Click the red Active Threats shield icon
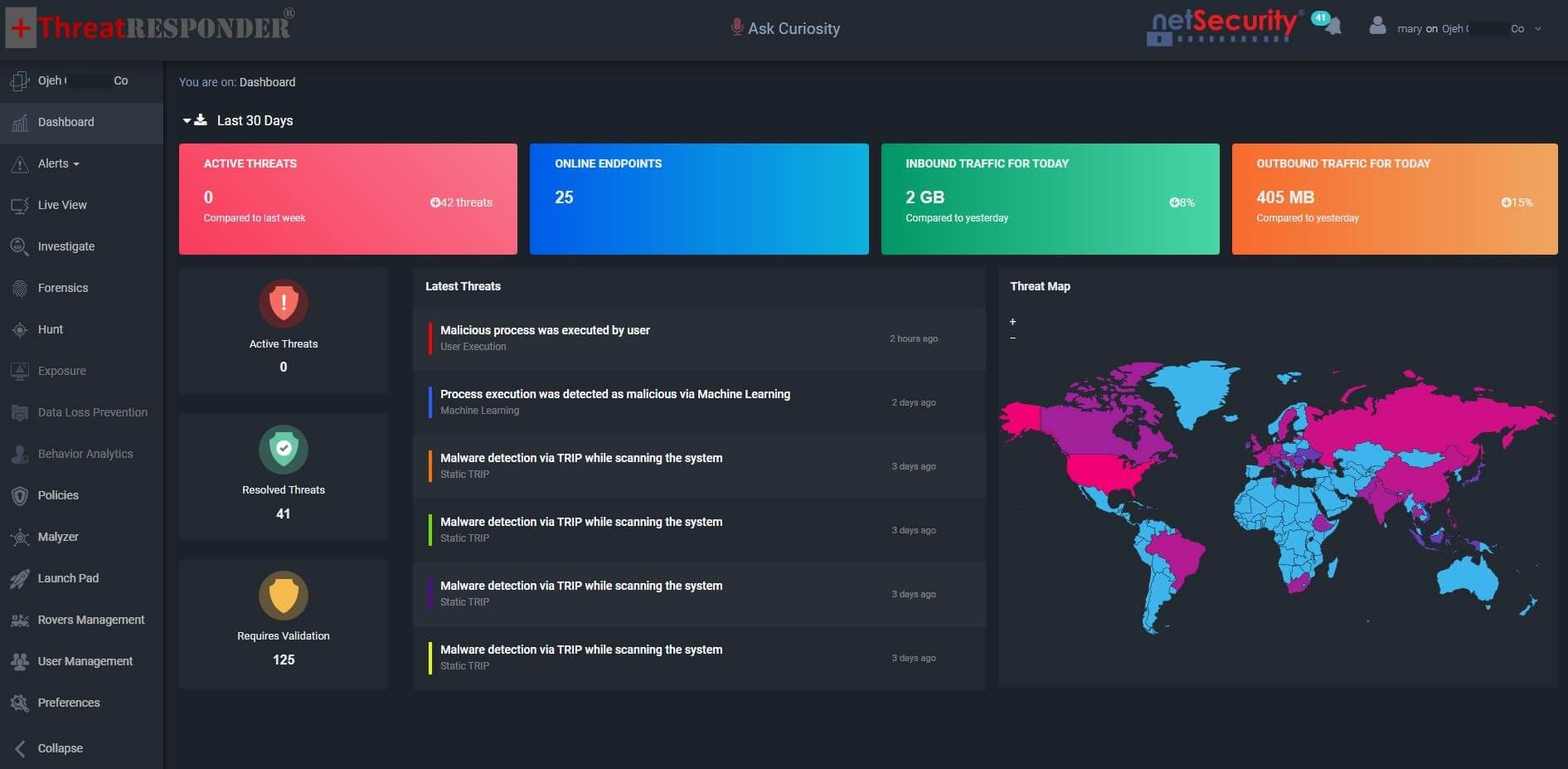The height and width of the screenshot is (769, 1568). click(x=284, y=303)
